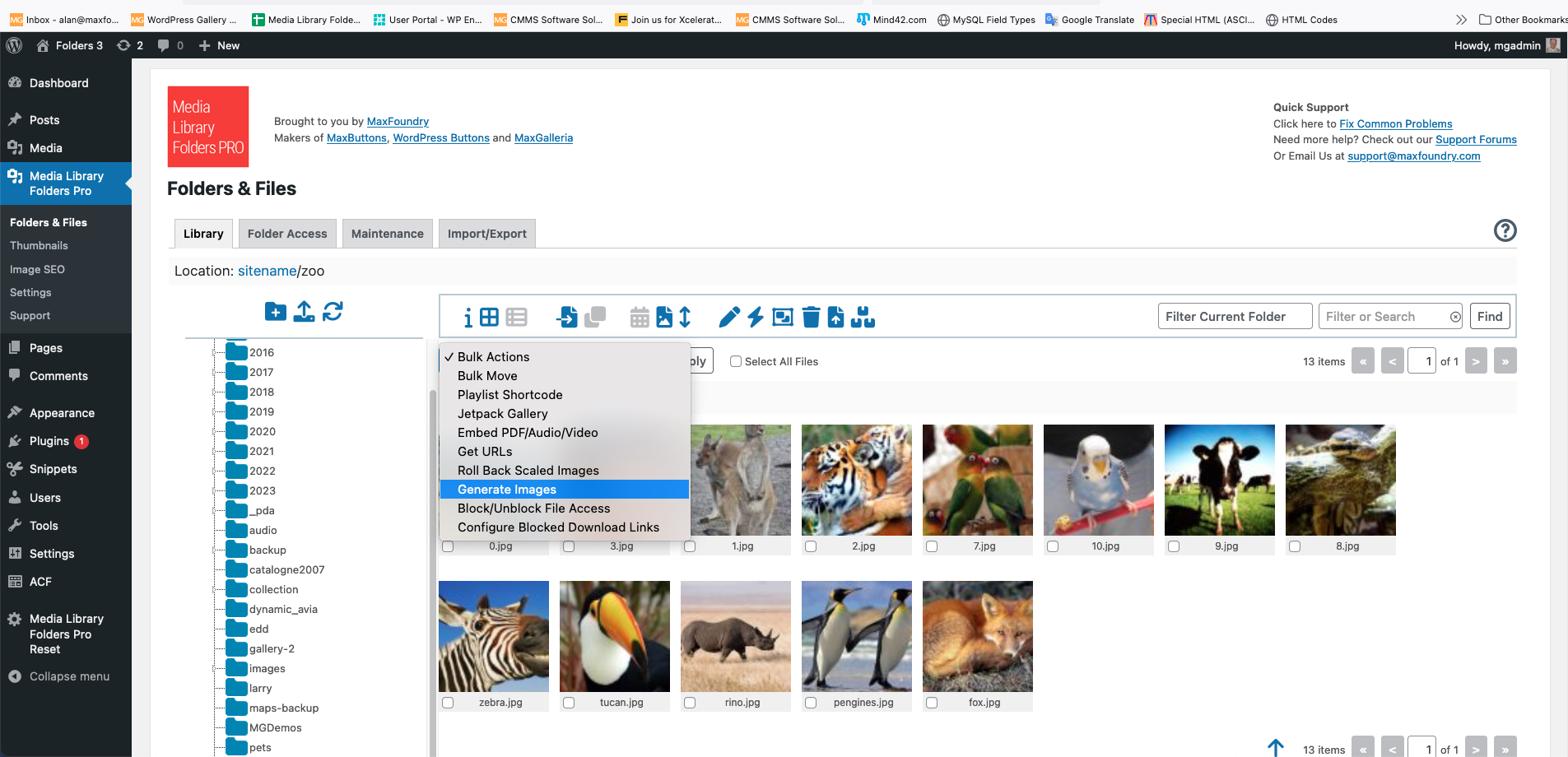Viewport: 1568px width, 757px height.
Task: Open the MaxFoundry link
Action: [x=398, y=121]
